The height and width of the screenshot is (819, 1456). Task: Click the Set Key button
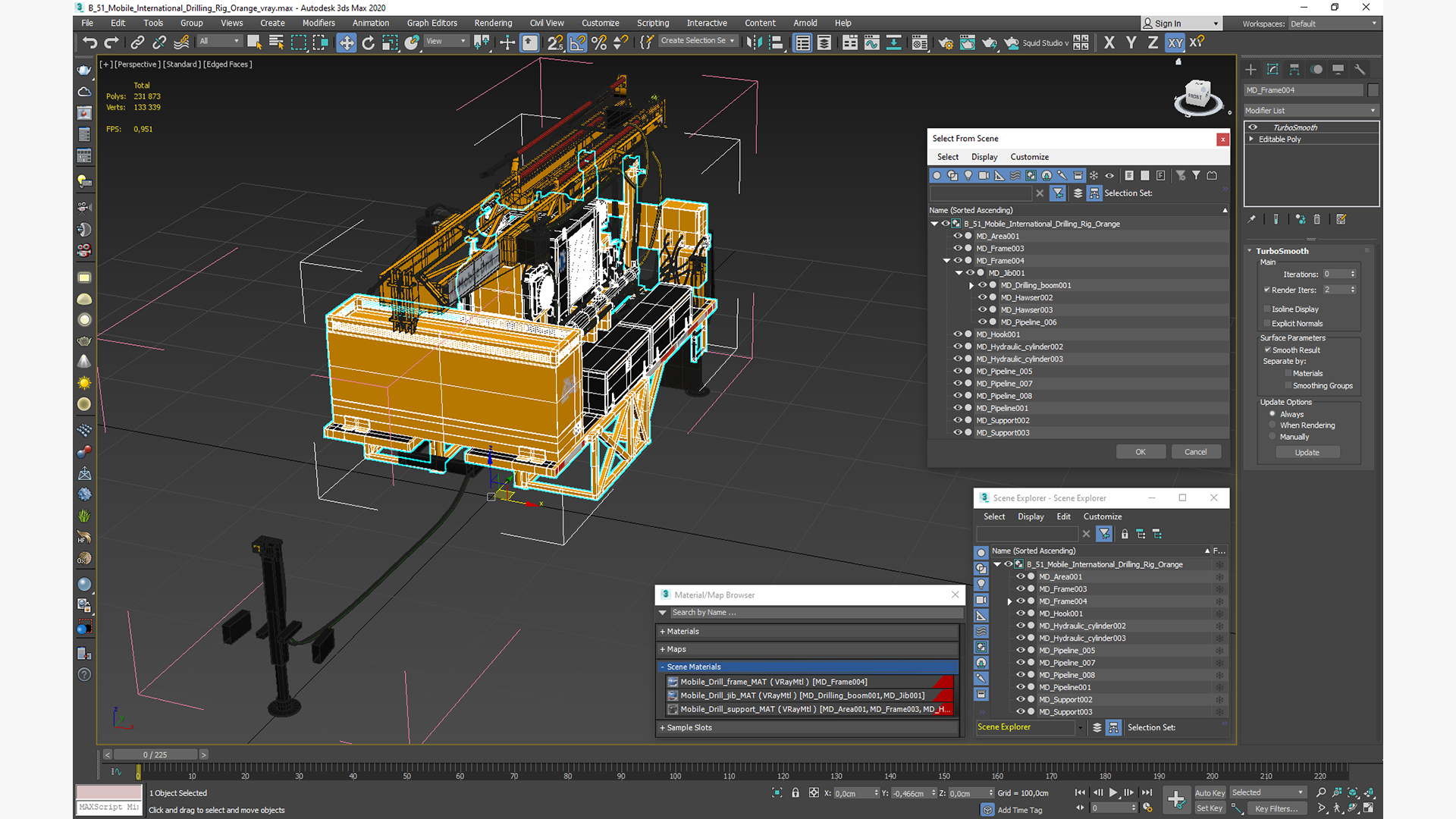1210,808
